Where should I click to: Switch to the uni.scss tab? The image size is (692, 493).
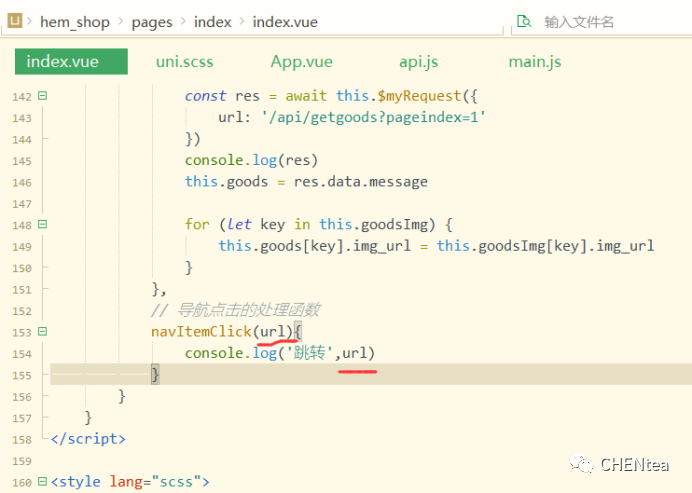point(184,61)
